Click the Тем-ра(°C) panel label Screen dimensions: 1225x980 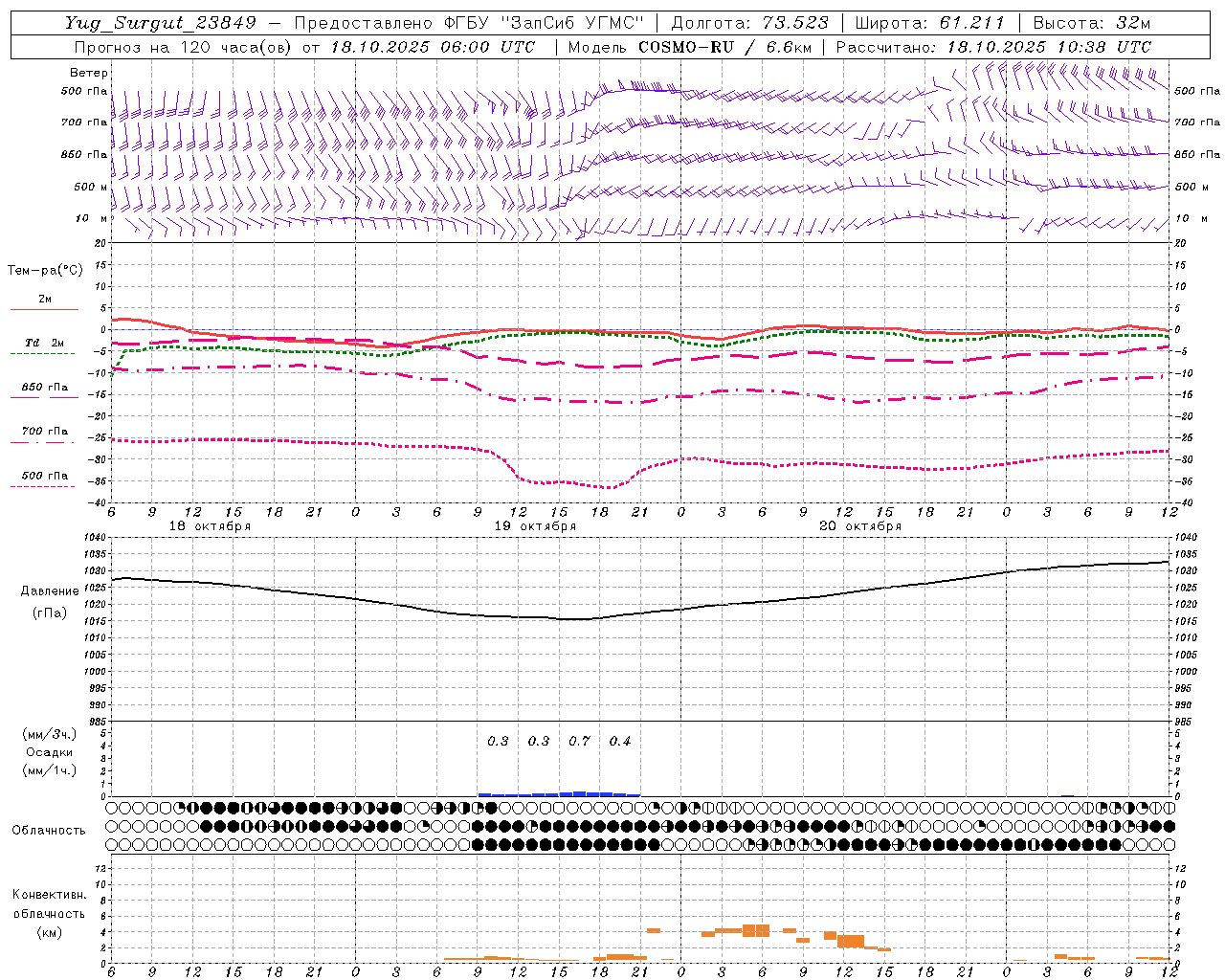[45, 271]
